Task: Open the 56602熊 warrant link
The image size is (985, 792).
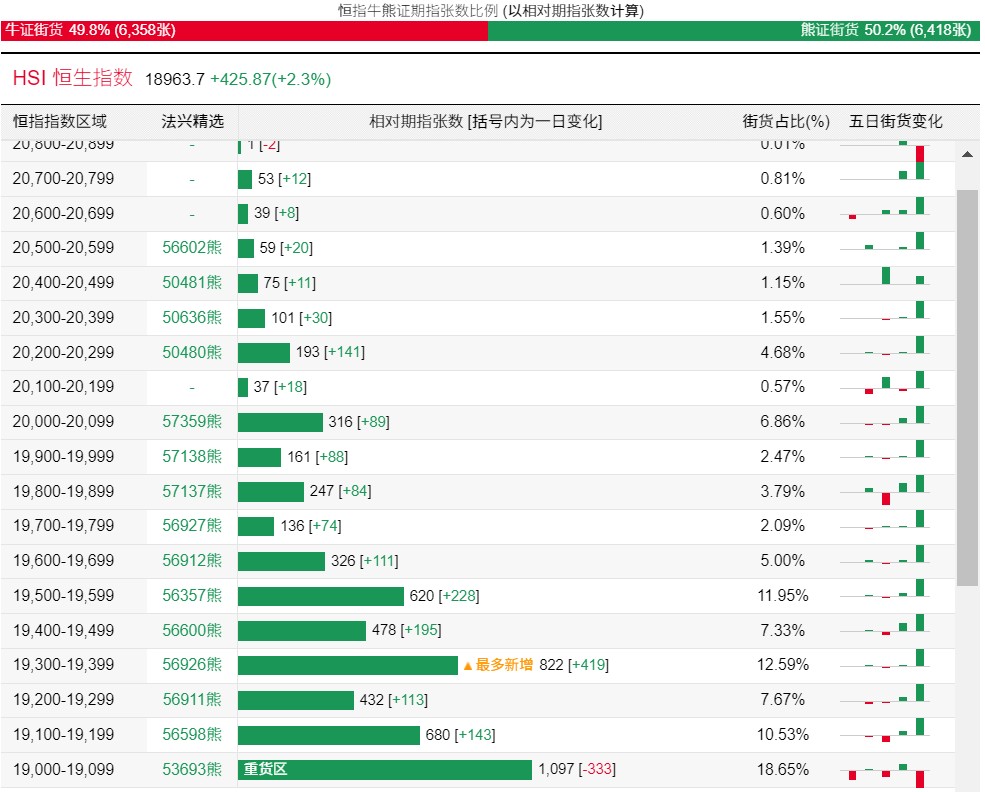Action: coord(192,247)
